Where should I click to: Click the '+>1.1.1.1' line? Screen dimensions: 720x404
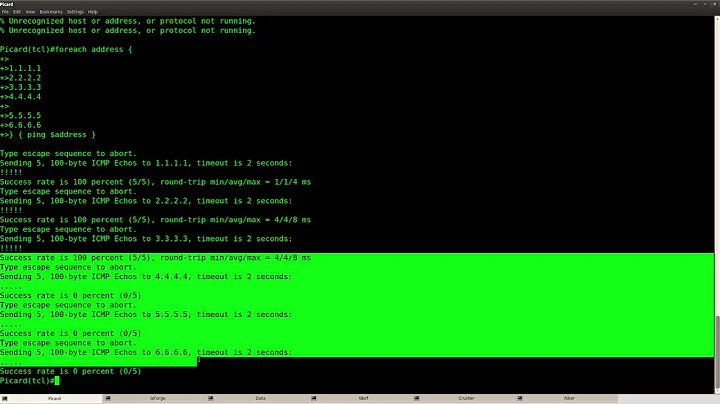click(x=21, y=68)
